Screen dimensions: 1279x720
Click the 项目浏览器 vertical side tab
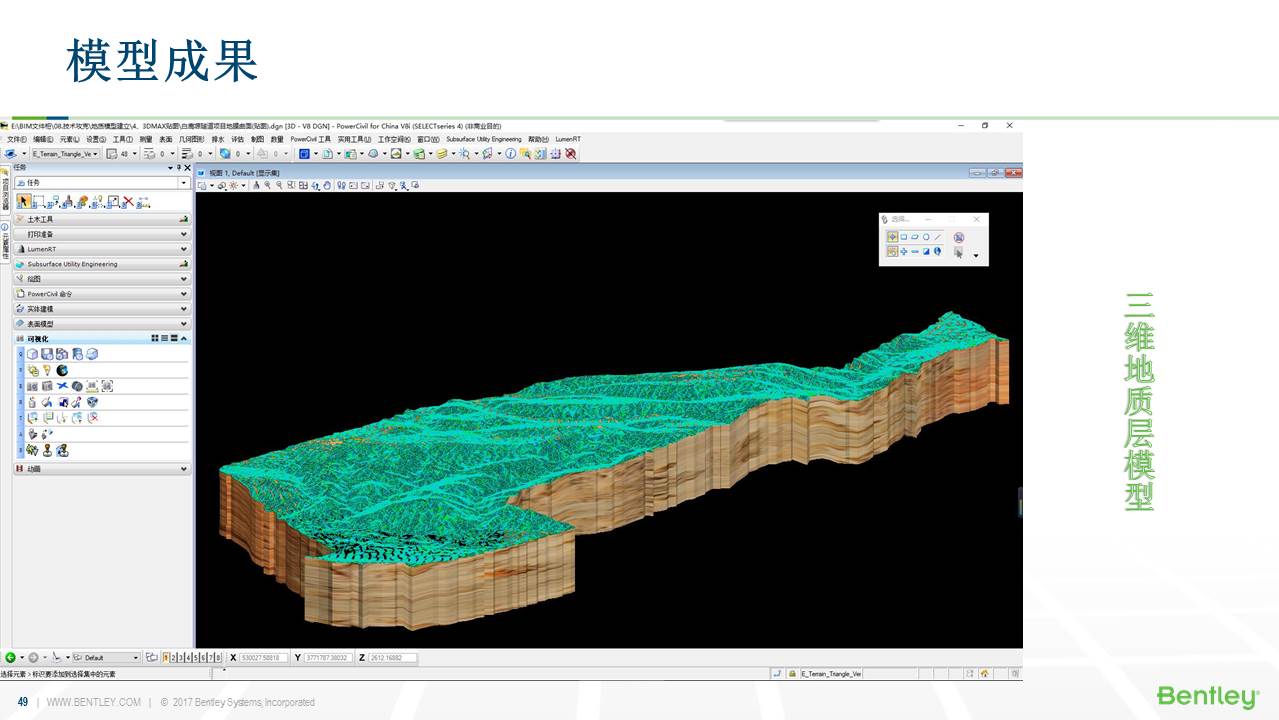4,189
